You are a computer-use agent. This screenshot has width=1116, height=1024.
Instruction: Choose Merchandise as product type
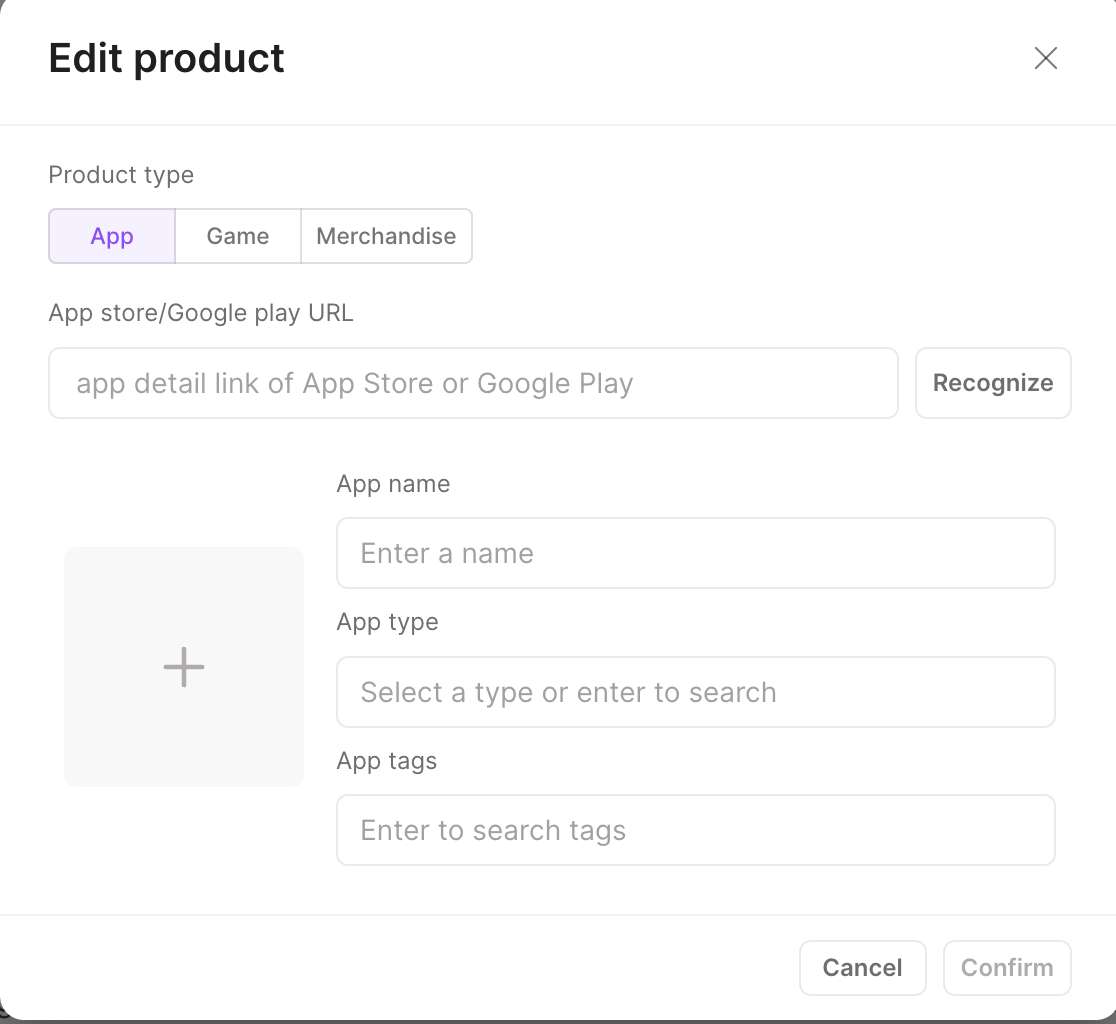386,236
